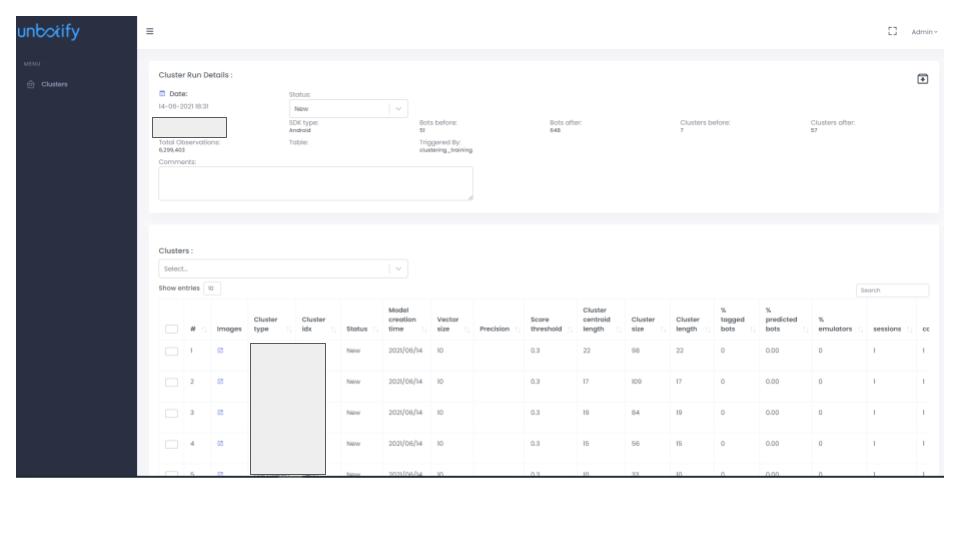Screen dimensions: 960x540
Task: Click the Images column header
Action: pos(229,329)
